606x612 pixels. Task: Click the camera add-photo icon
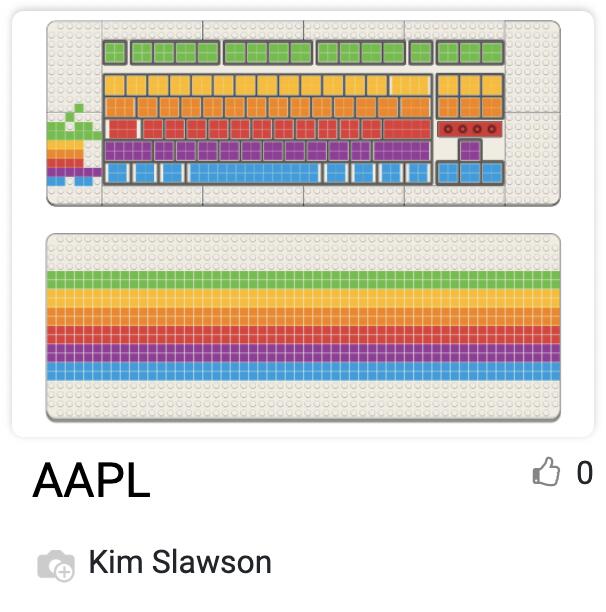point(56,565)
